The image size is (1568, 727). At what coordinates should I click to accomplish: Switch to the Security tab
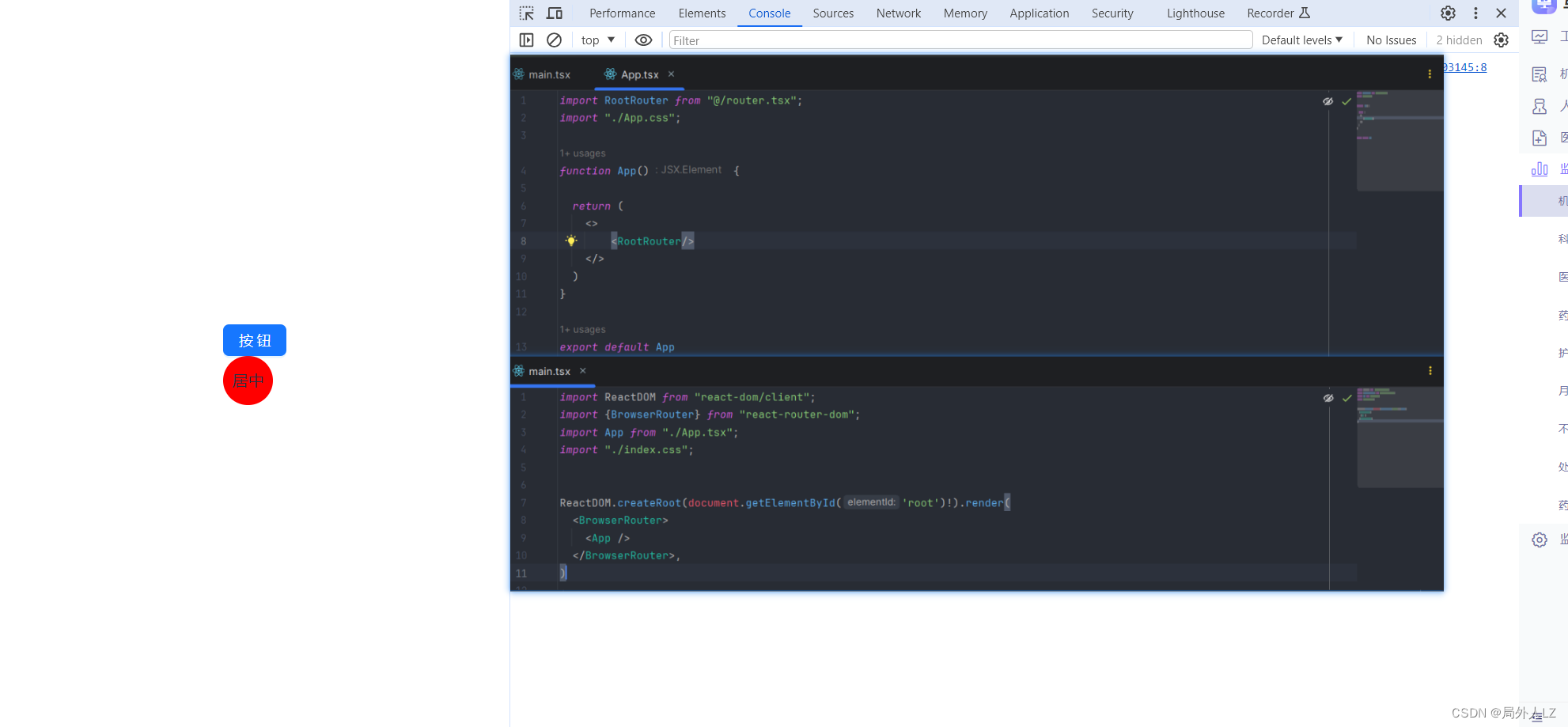1112,13
